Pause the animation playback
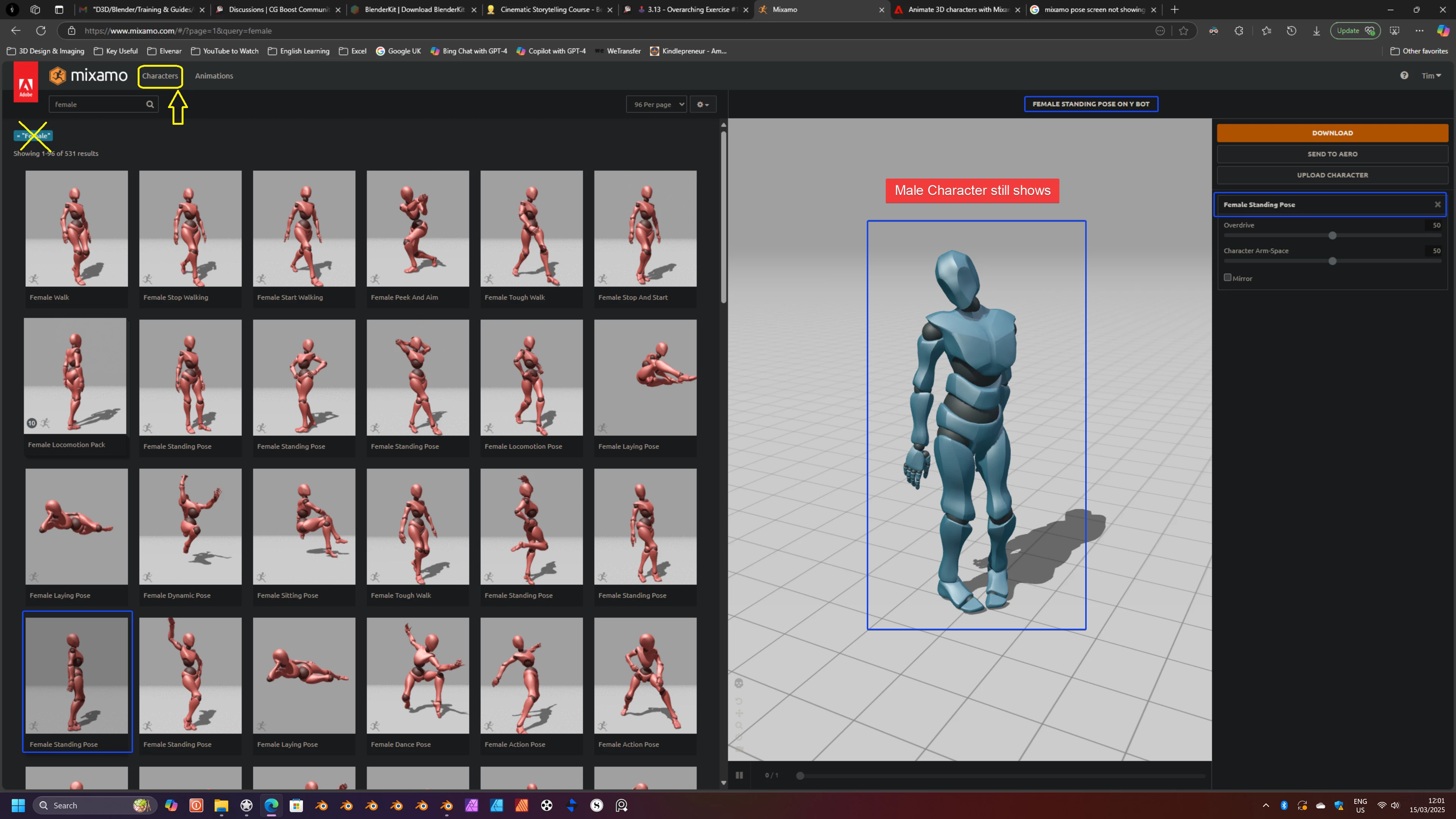This screenshot has width=1456, height=819. (x=739, y=775)
